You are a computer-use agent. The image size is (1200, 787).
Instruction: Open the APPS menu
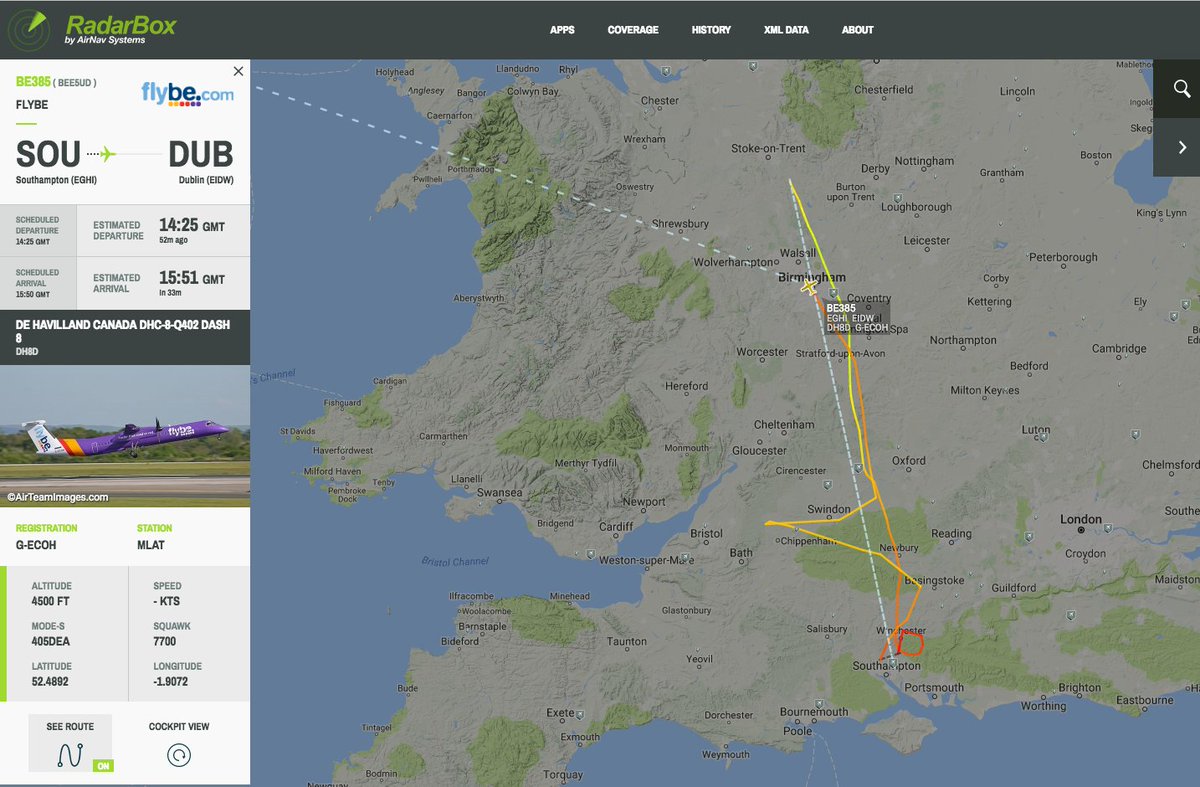[x=562, y=30]
